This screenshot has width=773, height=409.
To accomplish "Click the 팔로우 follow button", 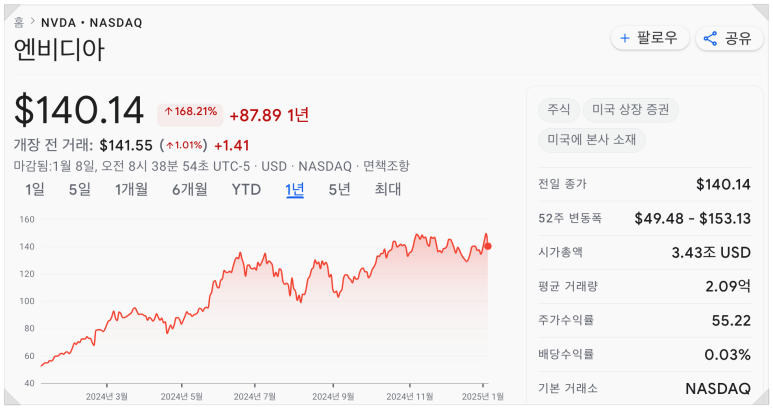I will 650,38.
